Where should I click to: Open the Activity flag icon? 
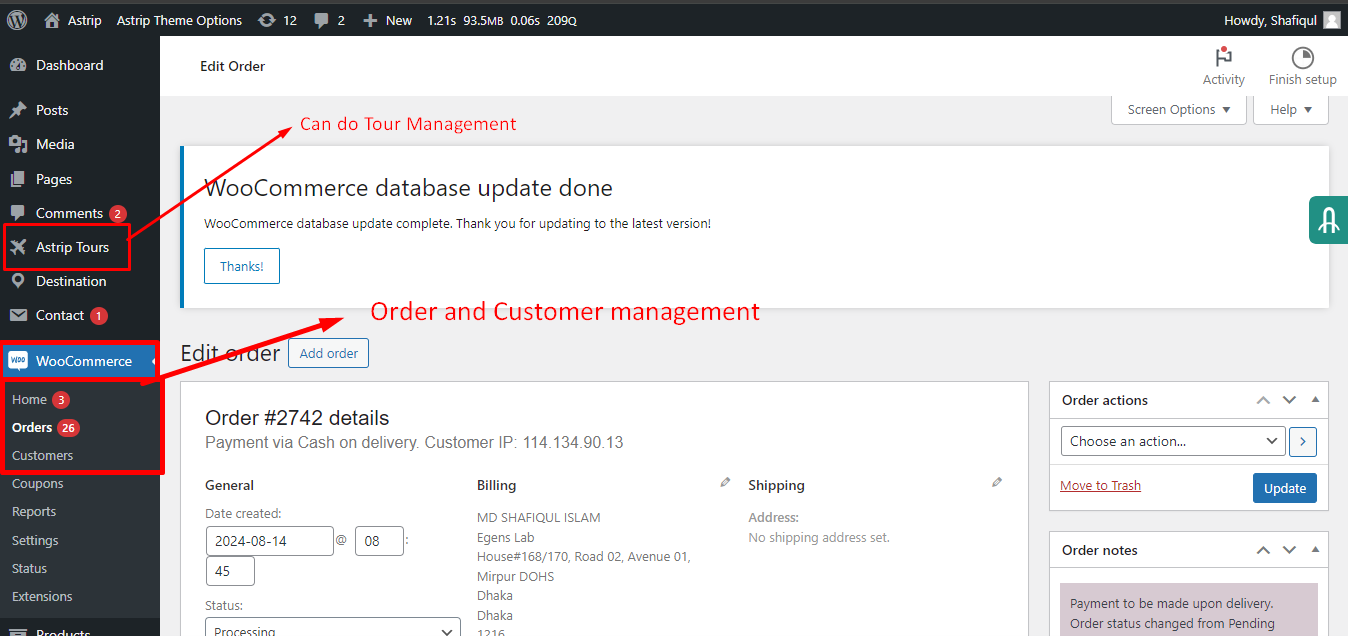point(1223,57)
